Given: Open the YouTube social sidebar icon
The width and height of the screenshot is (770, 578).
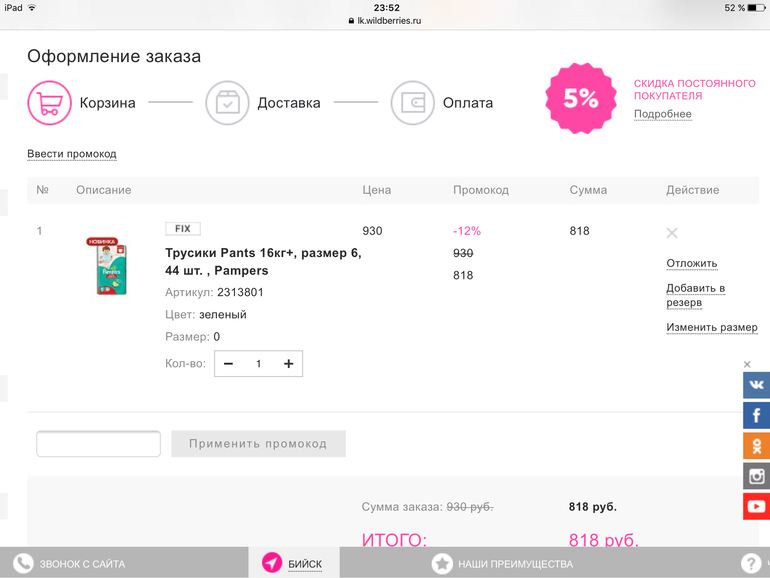Looking at the screenshot, I should 756,506.
